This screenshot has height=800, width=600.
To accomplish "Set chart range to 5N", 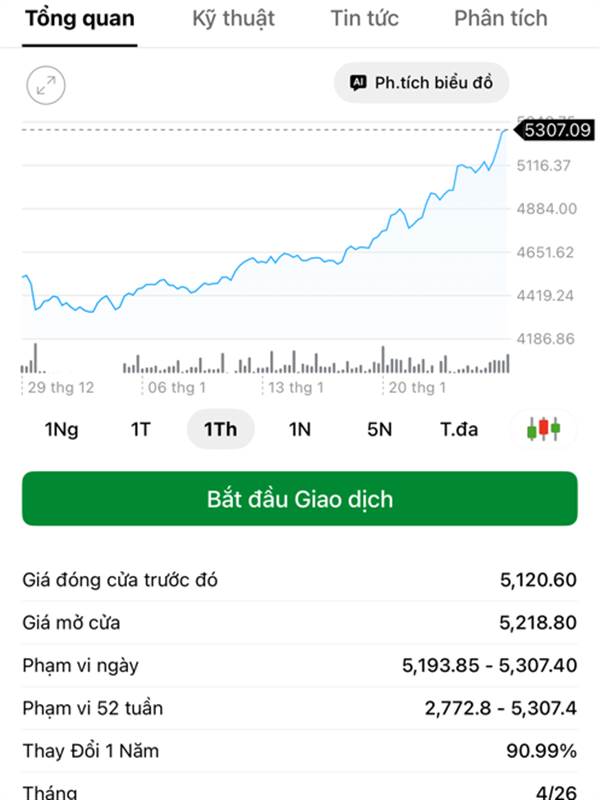I will pos(379,429).
